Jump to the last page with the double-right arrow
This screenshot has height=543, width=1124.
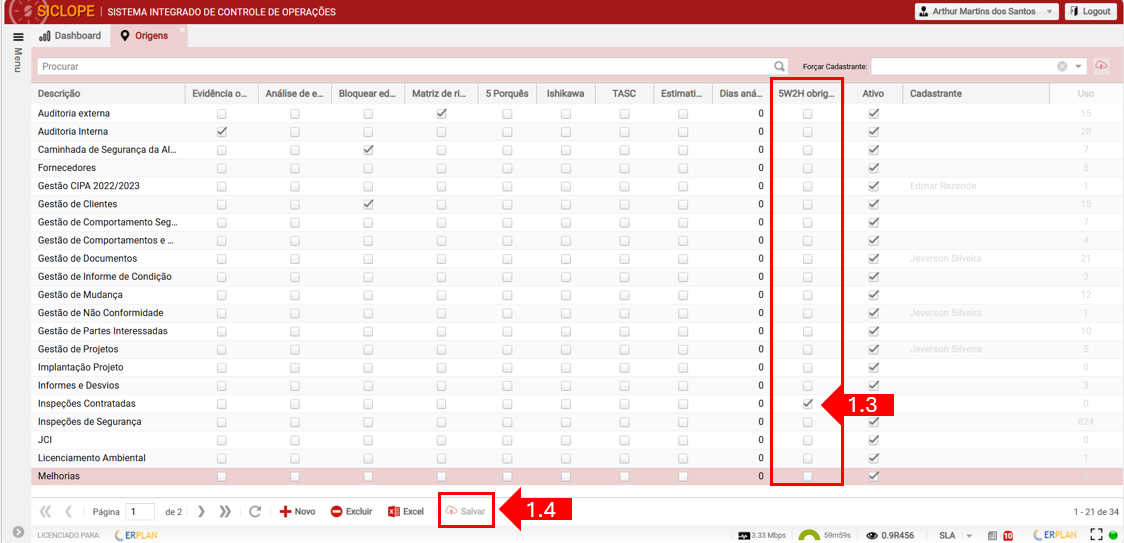(x=225, y=511)
